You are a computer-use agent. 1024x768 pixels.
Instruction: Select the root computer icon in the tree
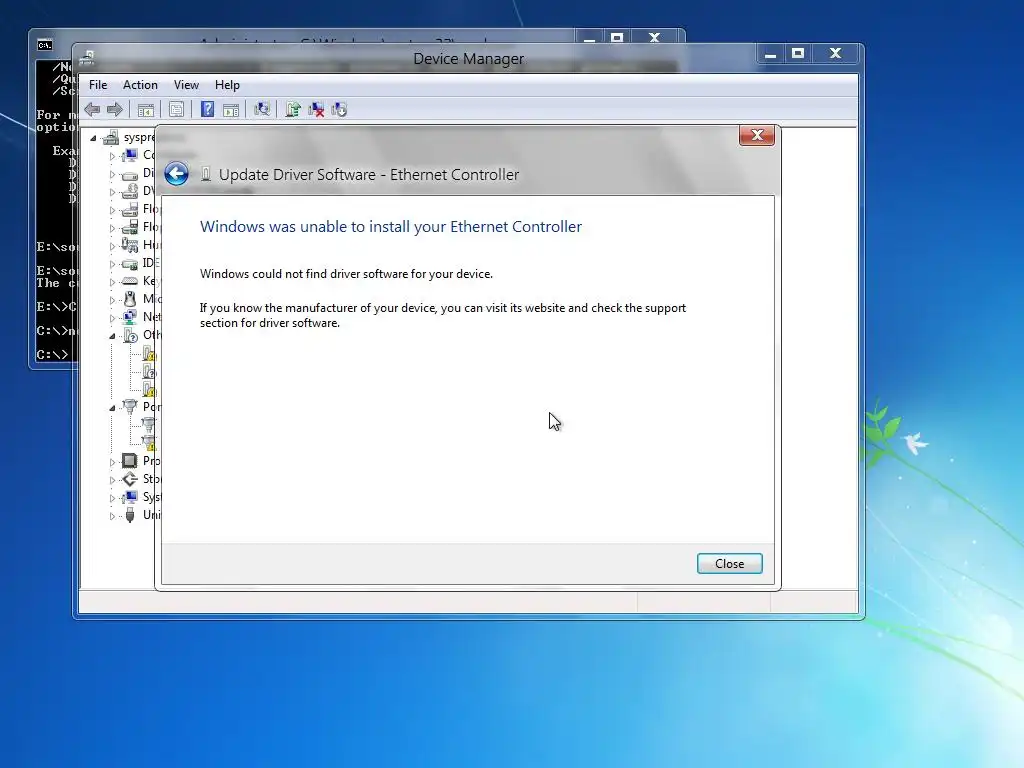click(x=111, y=137)
